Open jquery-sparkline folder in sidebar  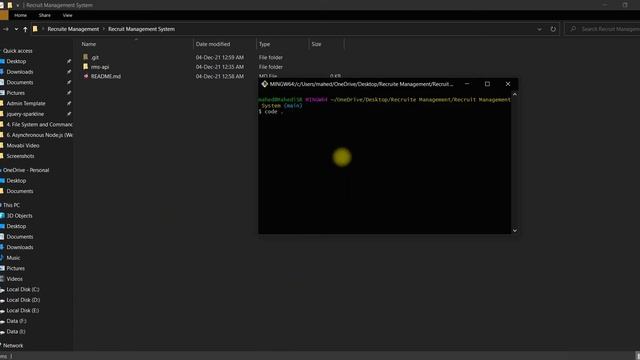pyautogui.click(x=25, y=114)
